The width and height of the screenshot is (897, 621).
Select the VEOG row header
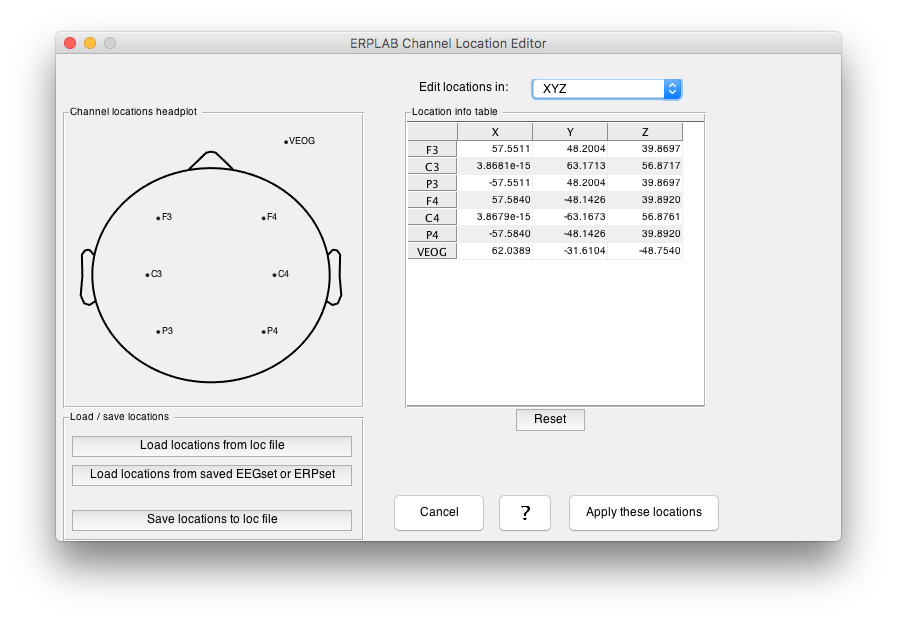coord(432,252)
